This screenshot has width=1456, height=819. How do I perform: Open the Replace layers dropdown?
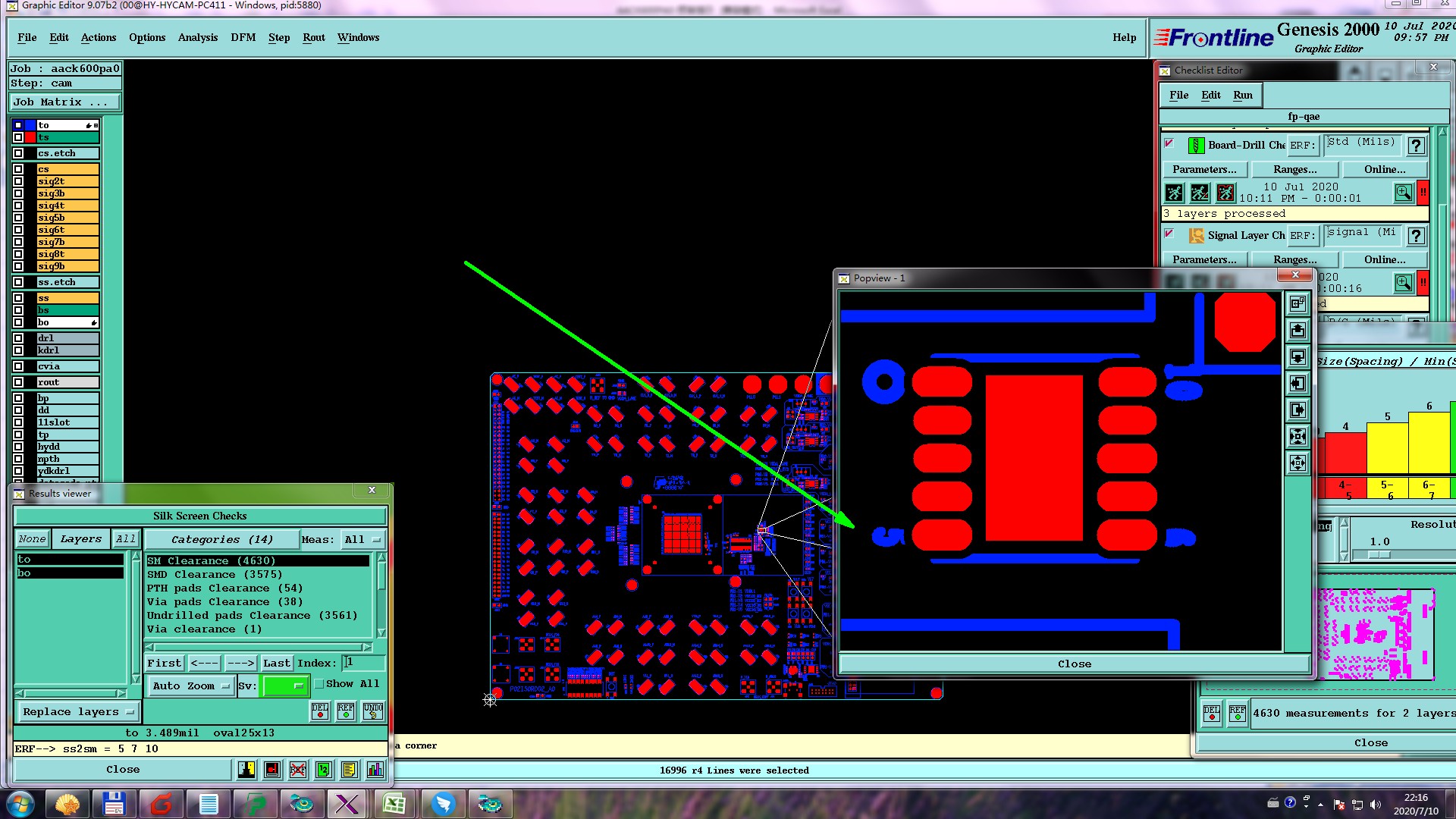coord(78,712)
